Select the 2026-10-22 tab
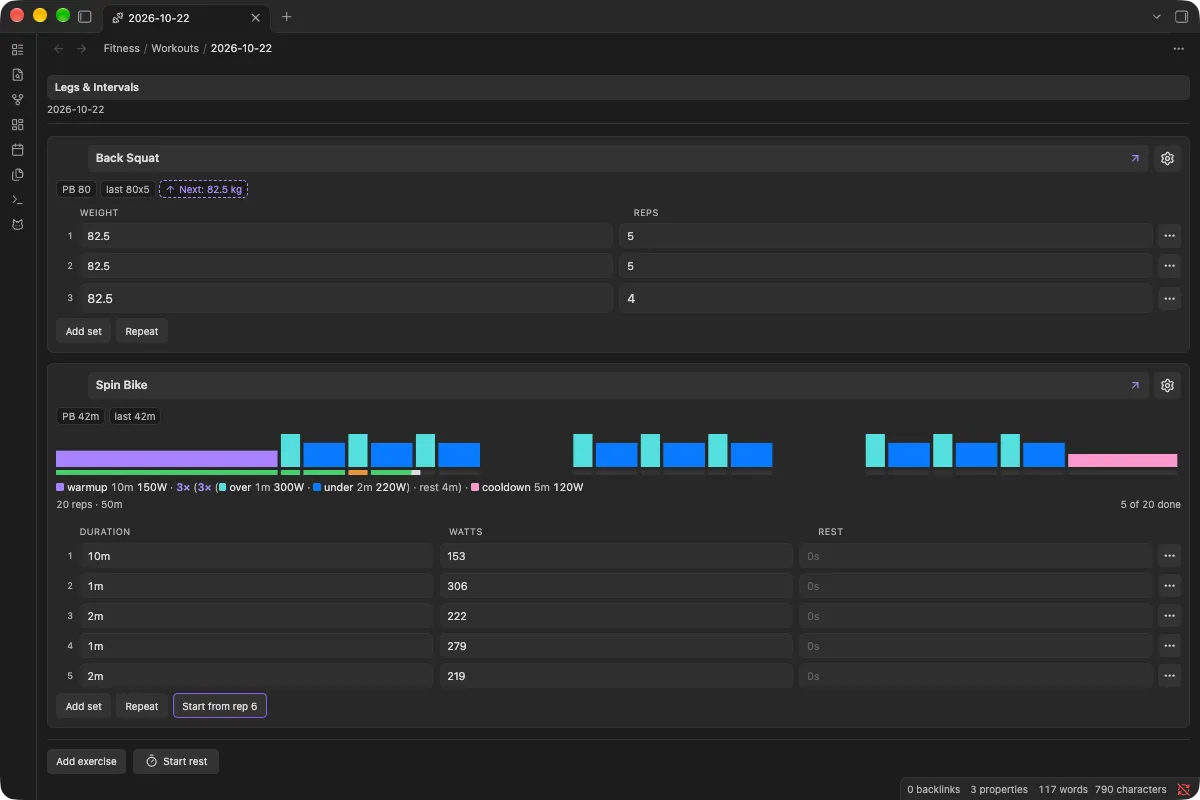Screen dimensions: 1200x800 (186, 18)
